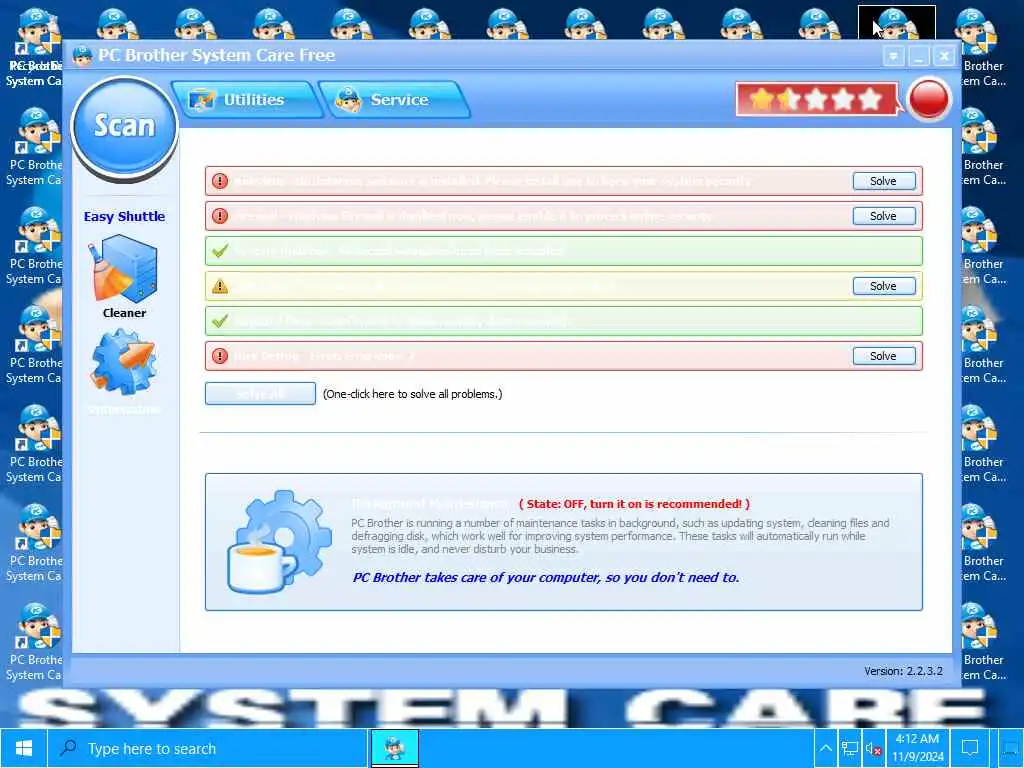Open the taskbar clock showing 4:12 AM
Image resolution: width=1024 pixels, height=768 pixels.
[918, 748]
